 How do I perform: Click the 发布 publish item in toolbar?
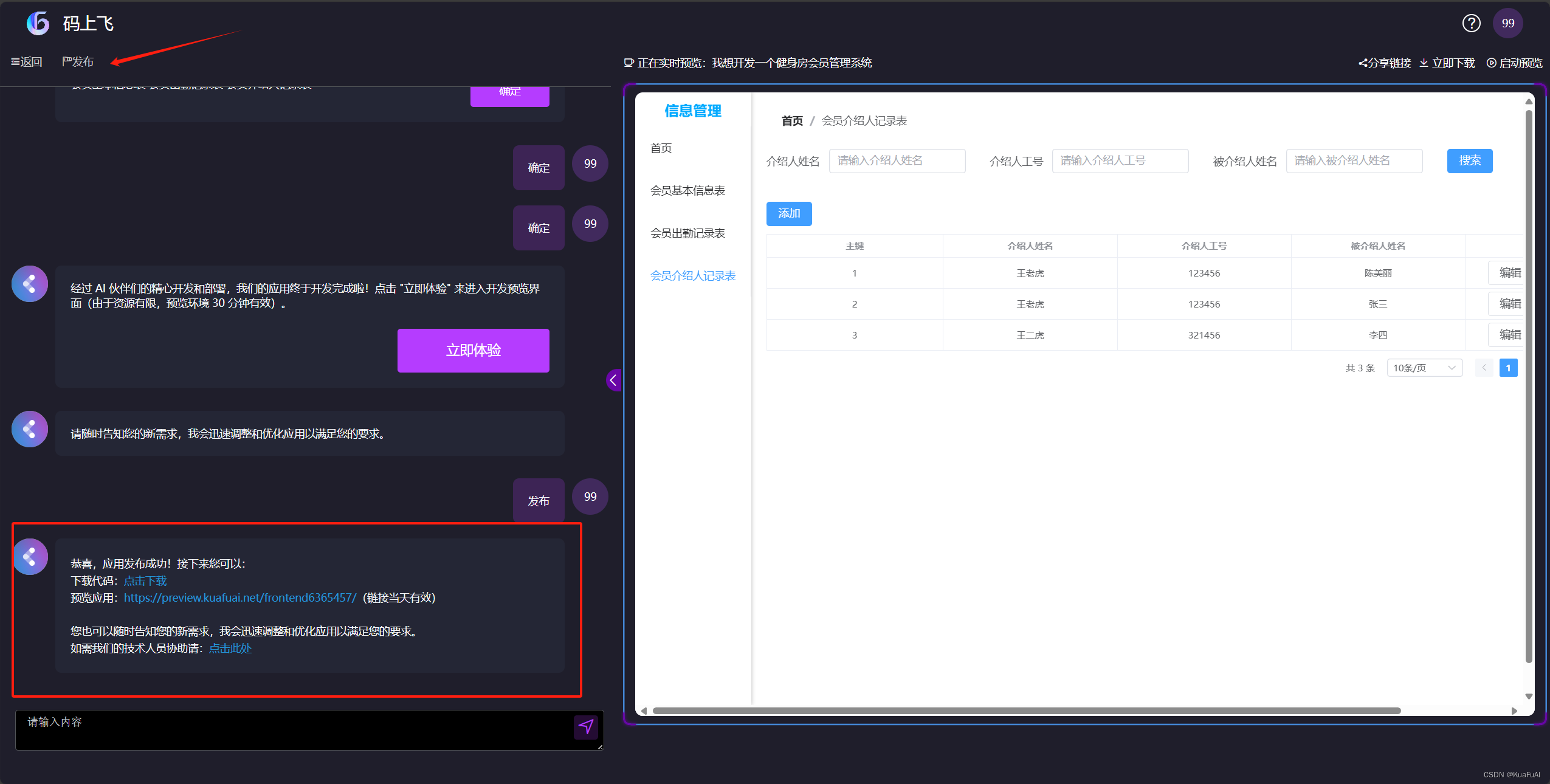click(x=78, y=62)
